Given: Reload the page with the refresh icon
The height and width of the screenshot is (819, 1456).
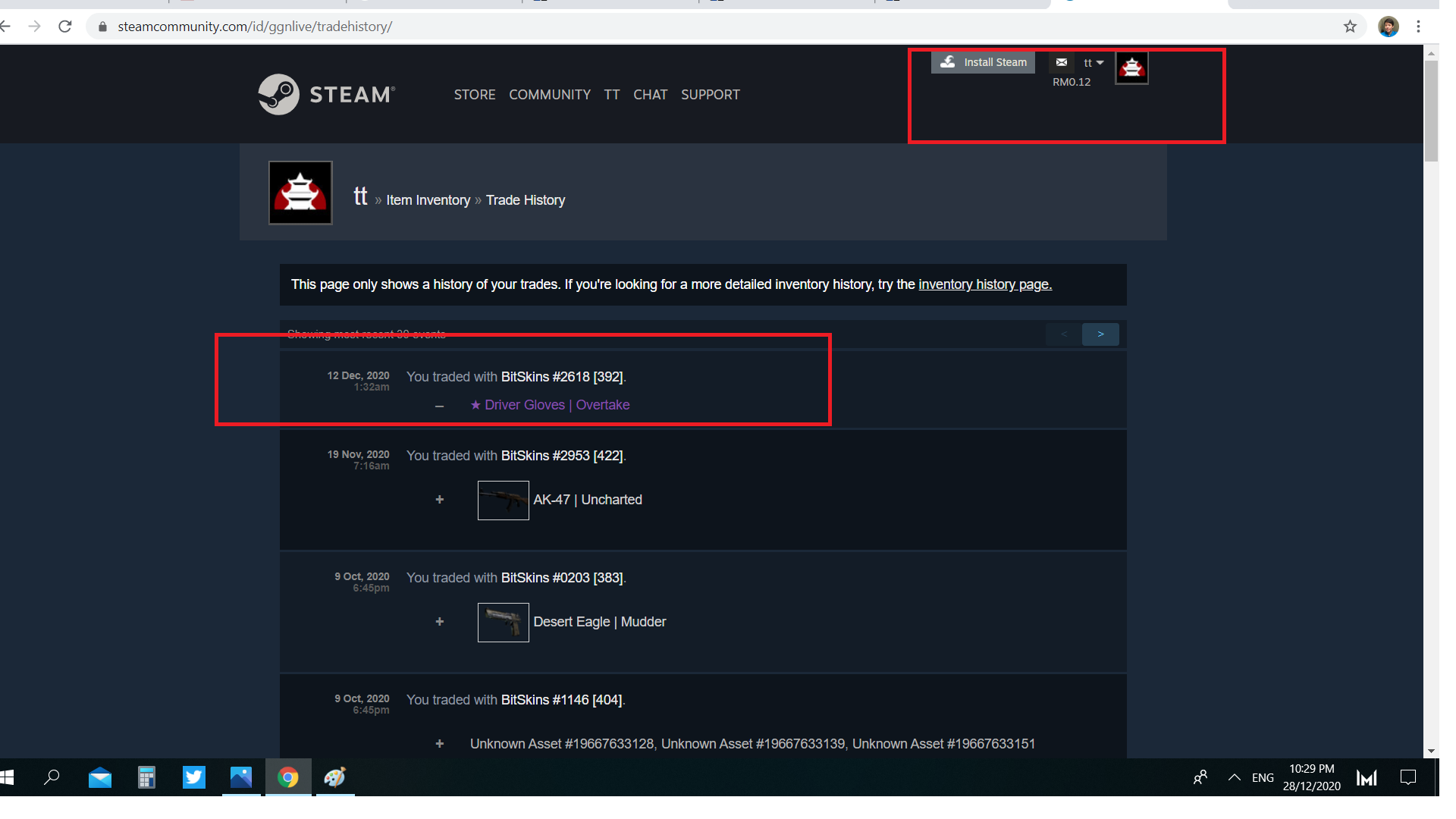Looking at the screenshot, I should coord(65,27).
